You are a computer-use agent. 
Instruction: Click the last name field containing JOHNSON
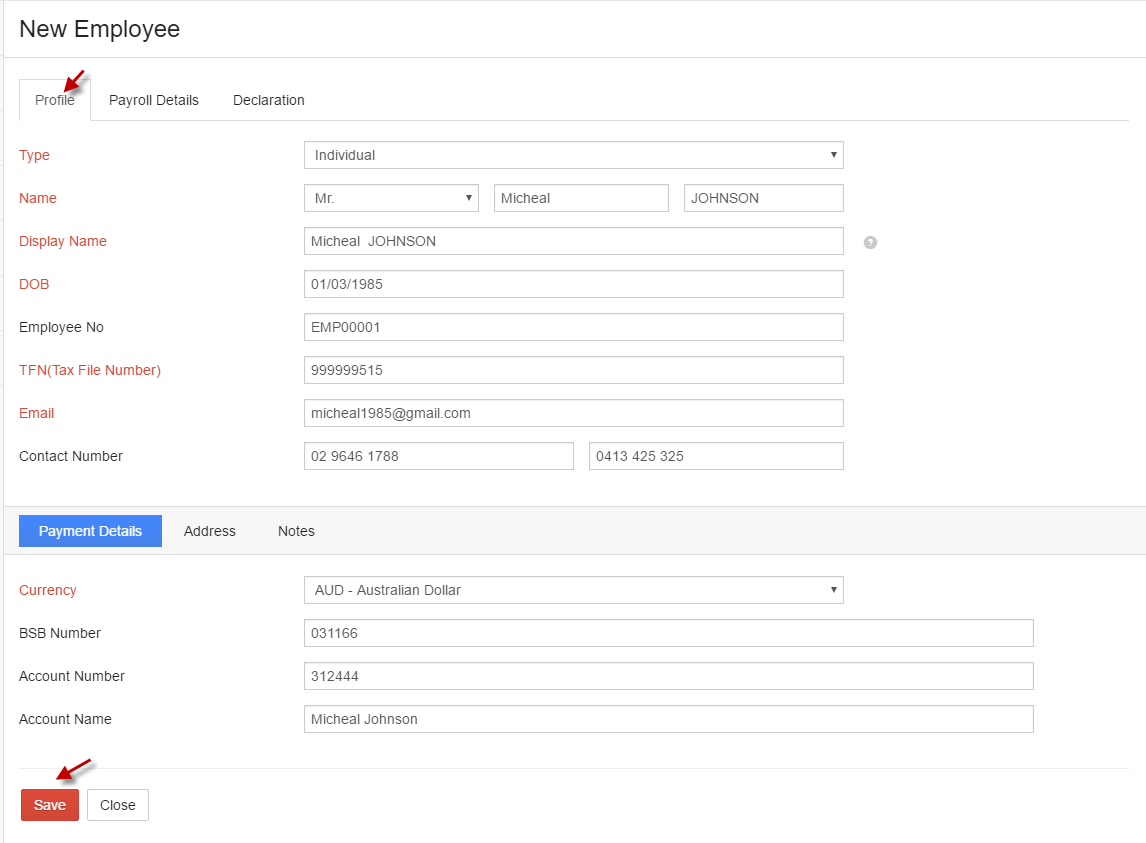tap(763, 198)
